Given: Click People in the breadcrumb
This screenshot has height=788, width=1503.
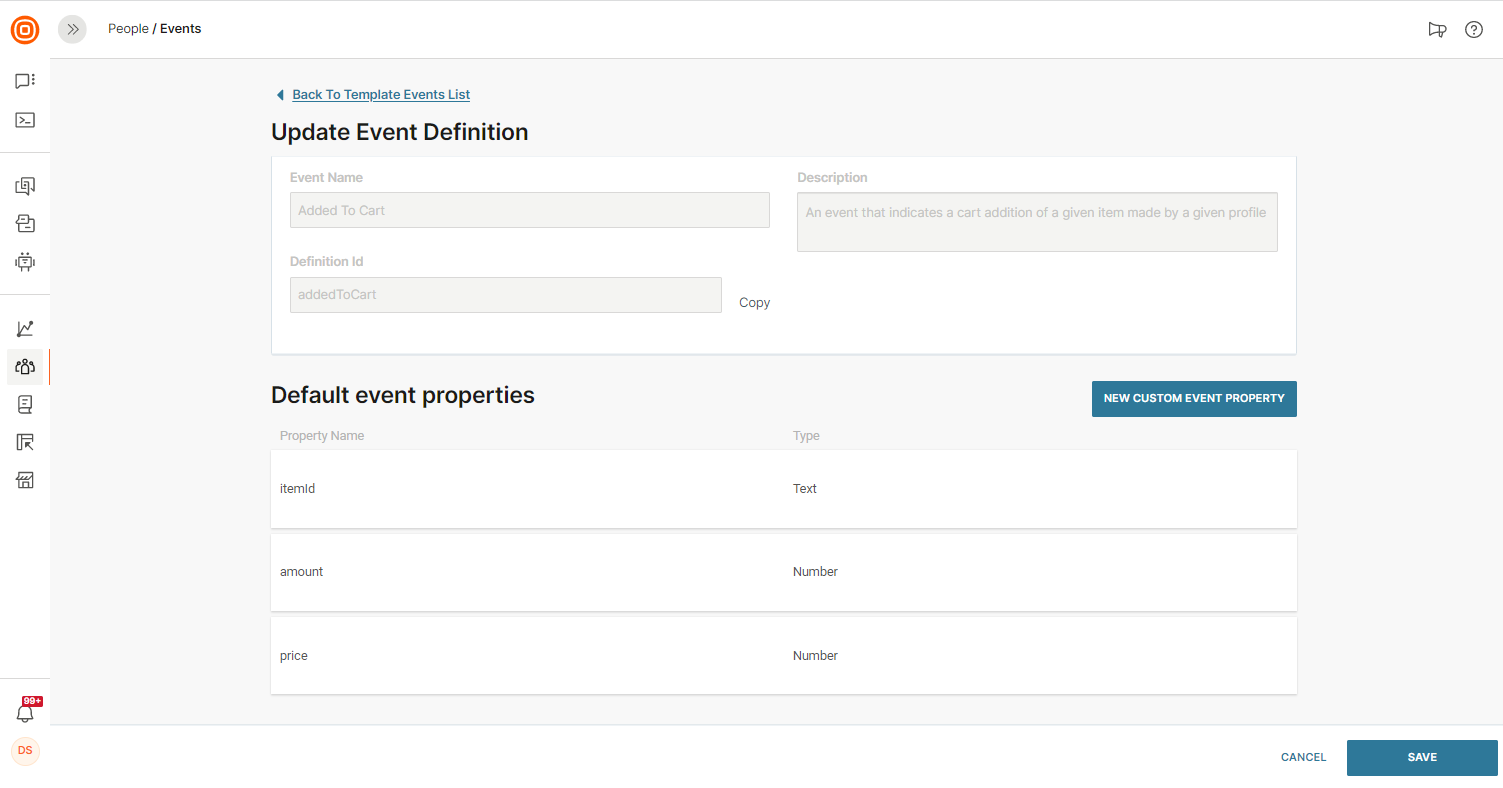Looking at the screenshot, I should coord(128,29).
